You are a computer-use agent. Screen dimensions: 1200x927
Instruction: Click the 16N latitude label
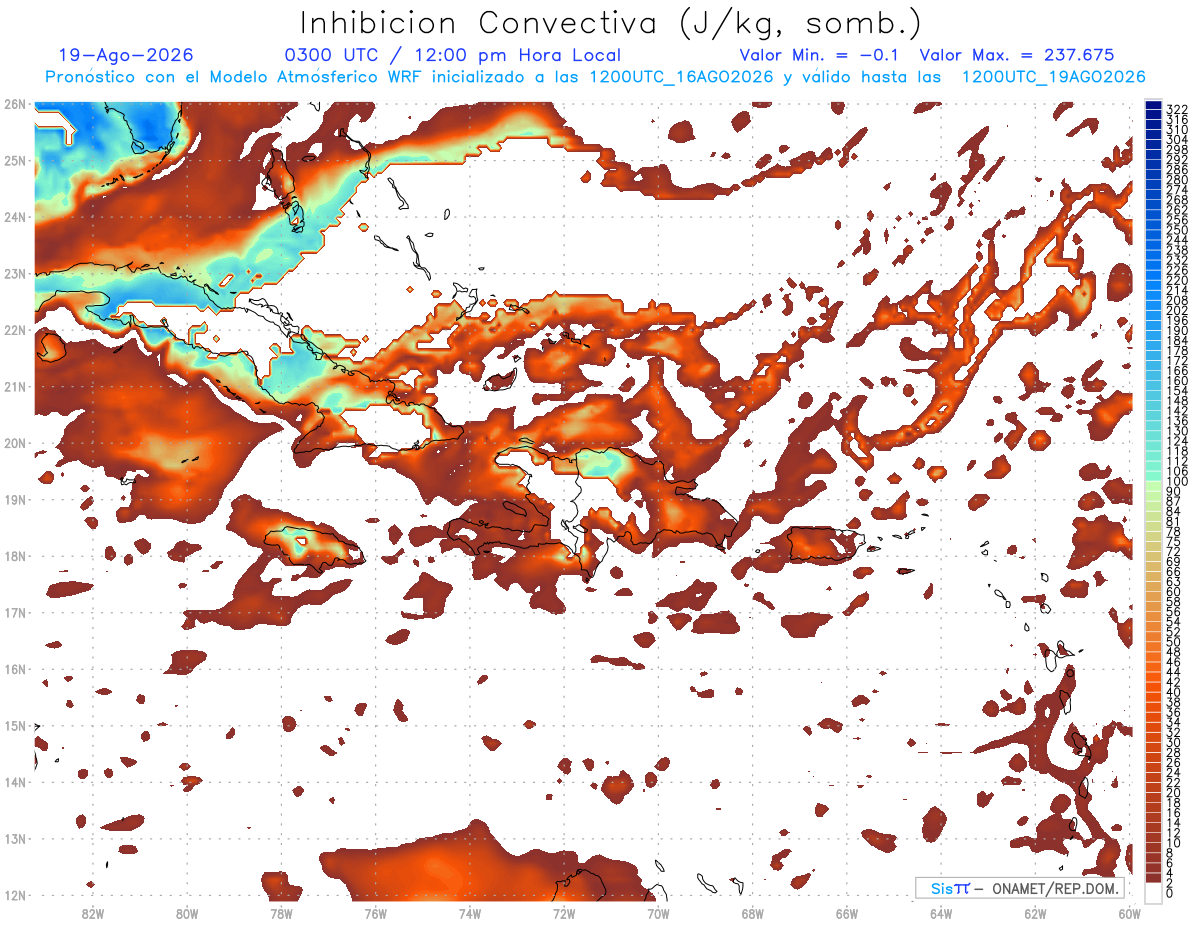pos(15,669)
